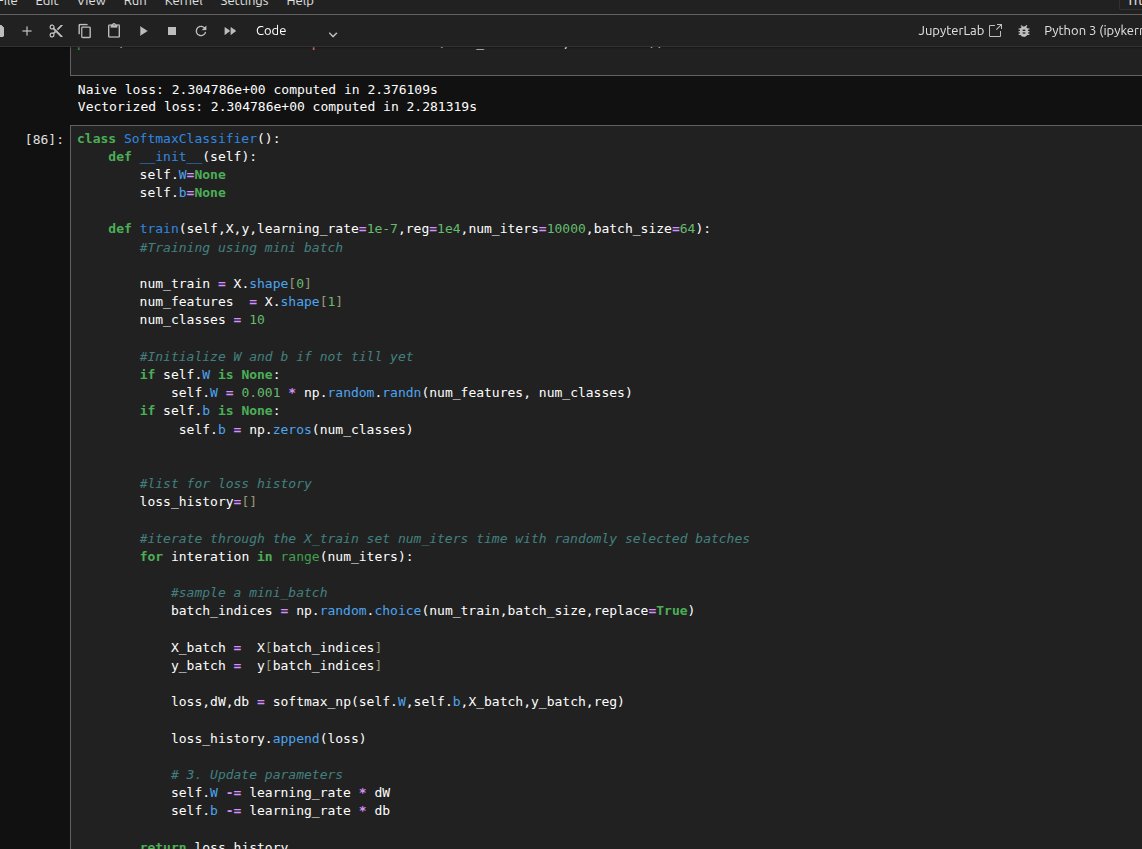The height and width of the screenshot is (849, 1142).
Task: Open the Code cell type dropdown
Action: [296, 31]
